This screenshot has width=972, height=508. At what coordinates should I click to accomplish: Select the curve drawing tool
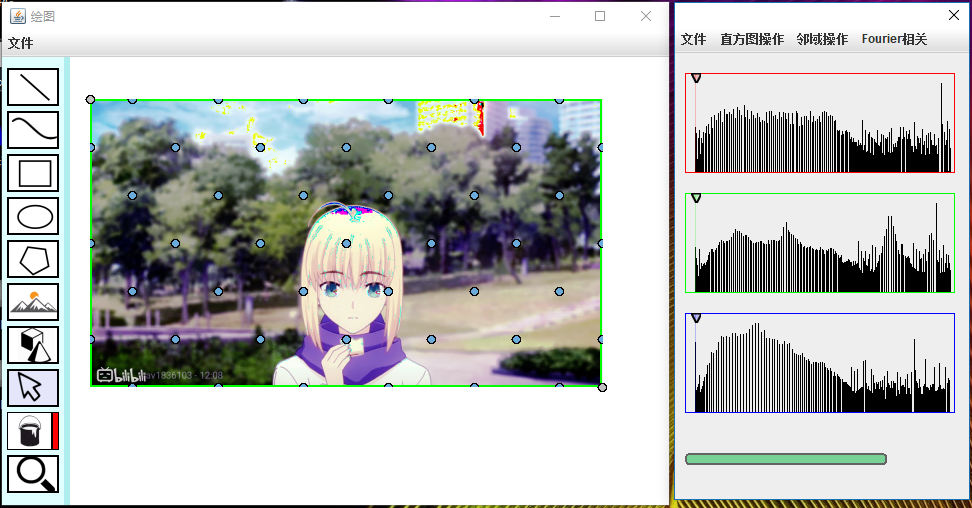point(33,130)
